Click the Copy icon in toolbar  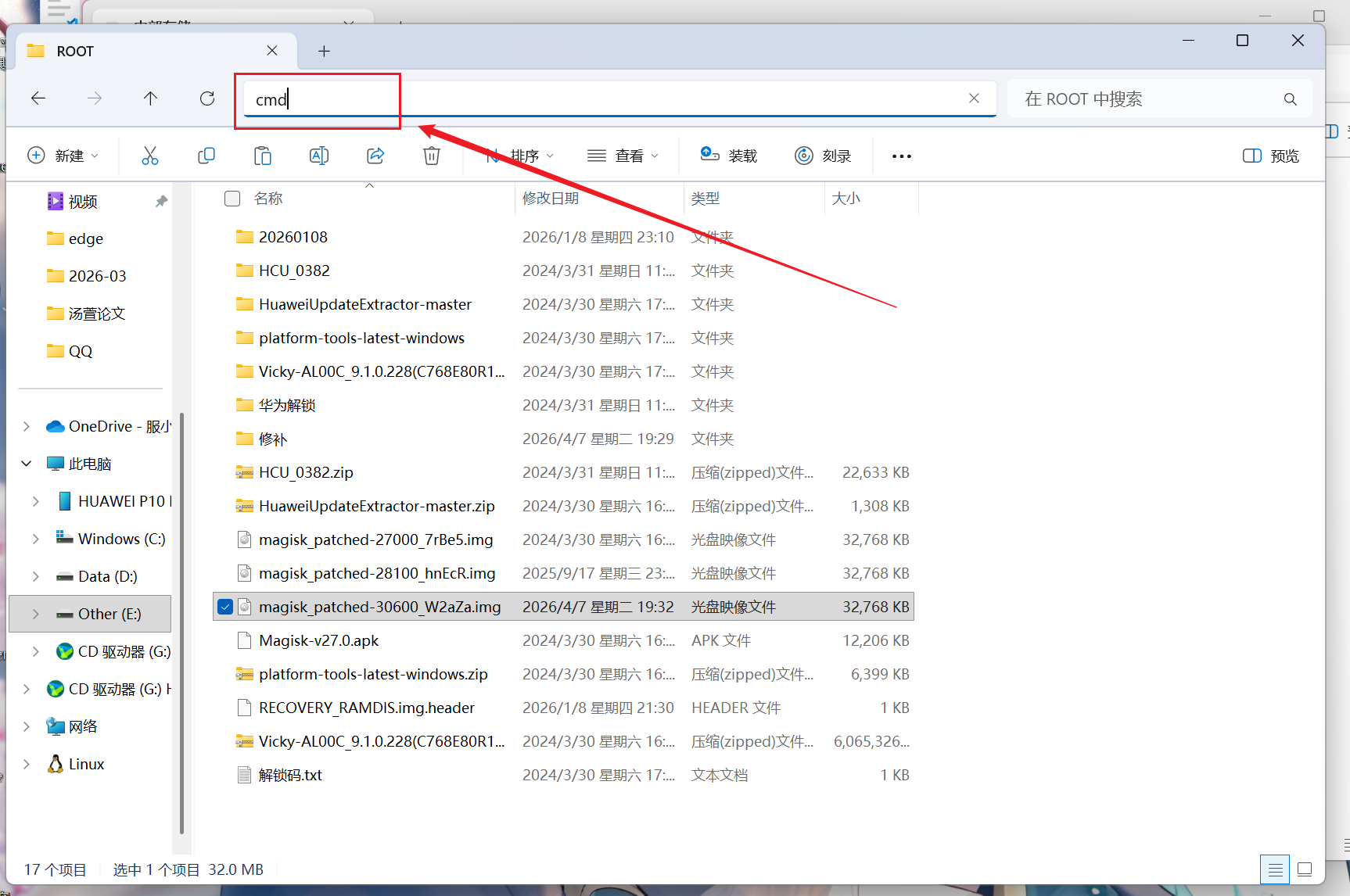[x=206, y=156]
